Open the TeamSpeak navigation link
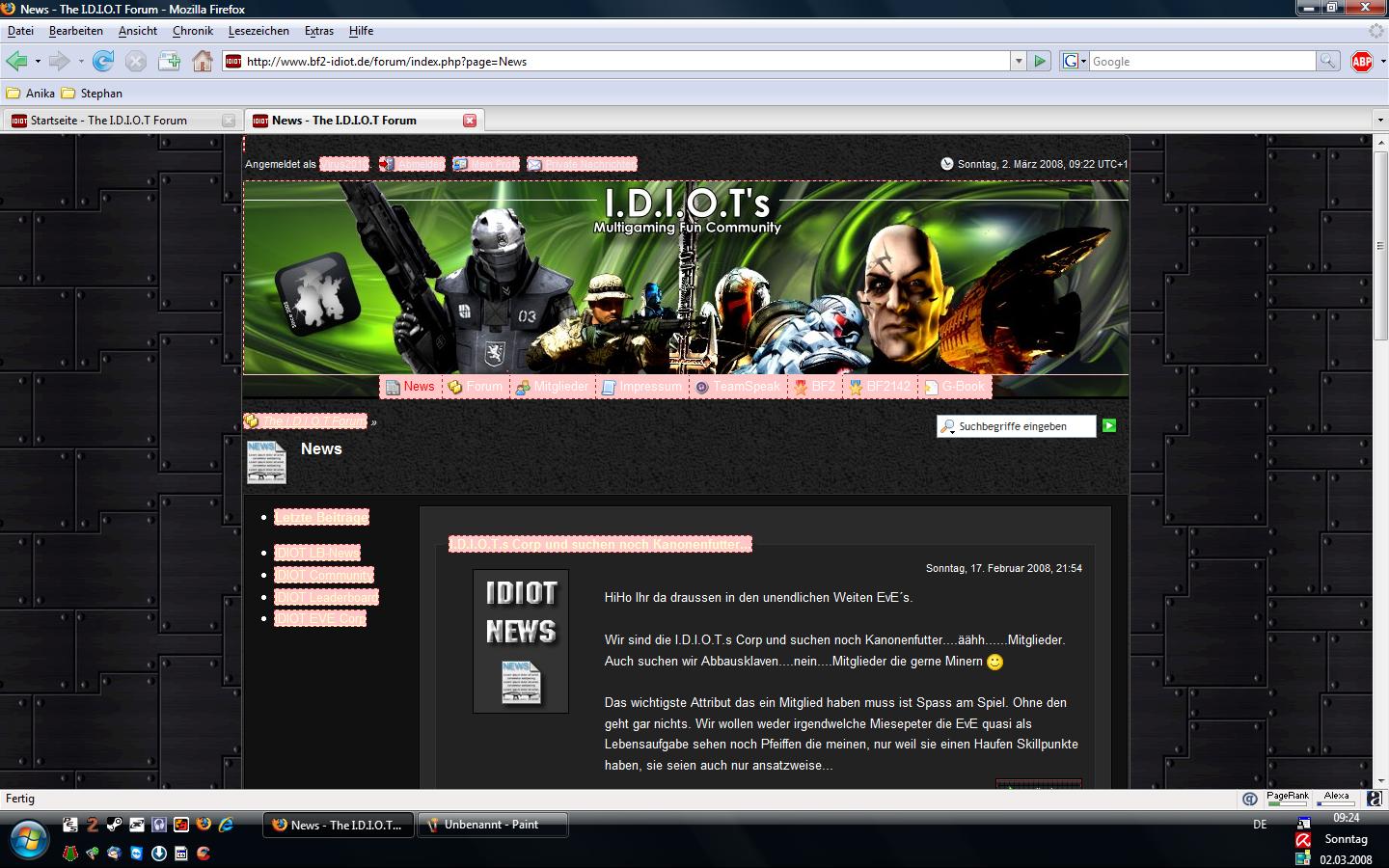The image size is (1389, 868). pos(738,387)
